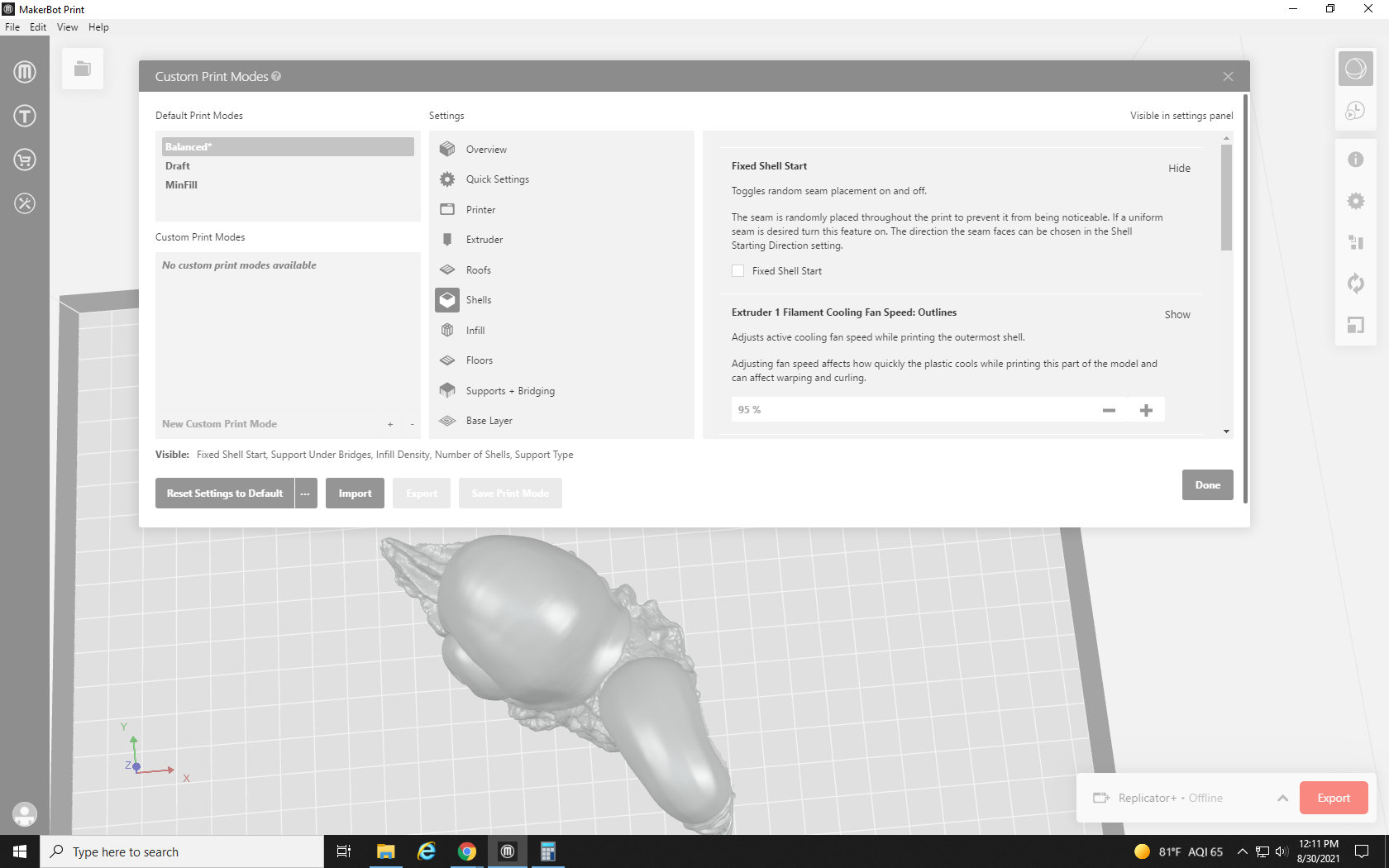This screenshot has width=1389, height=868.
Task: Click the scale model icon
Action: [1355, 325]
